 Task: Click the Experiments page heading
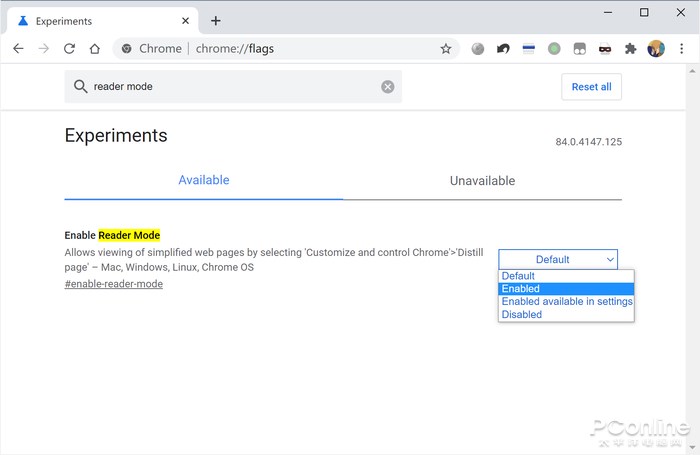tap(116, 135)
